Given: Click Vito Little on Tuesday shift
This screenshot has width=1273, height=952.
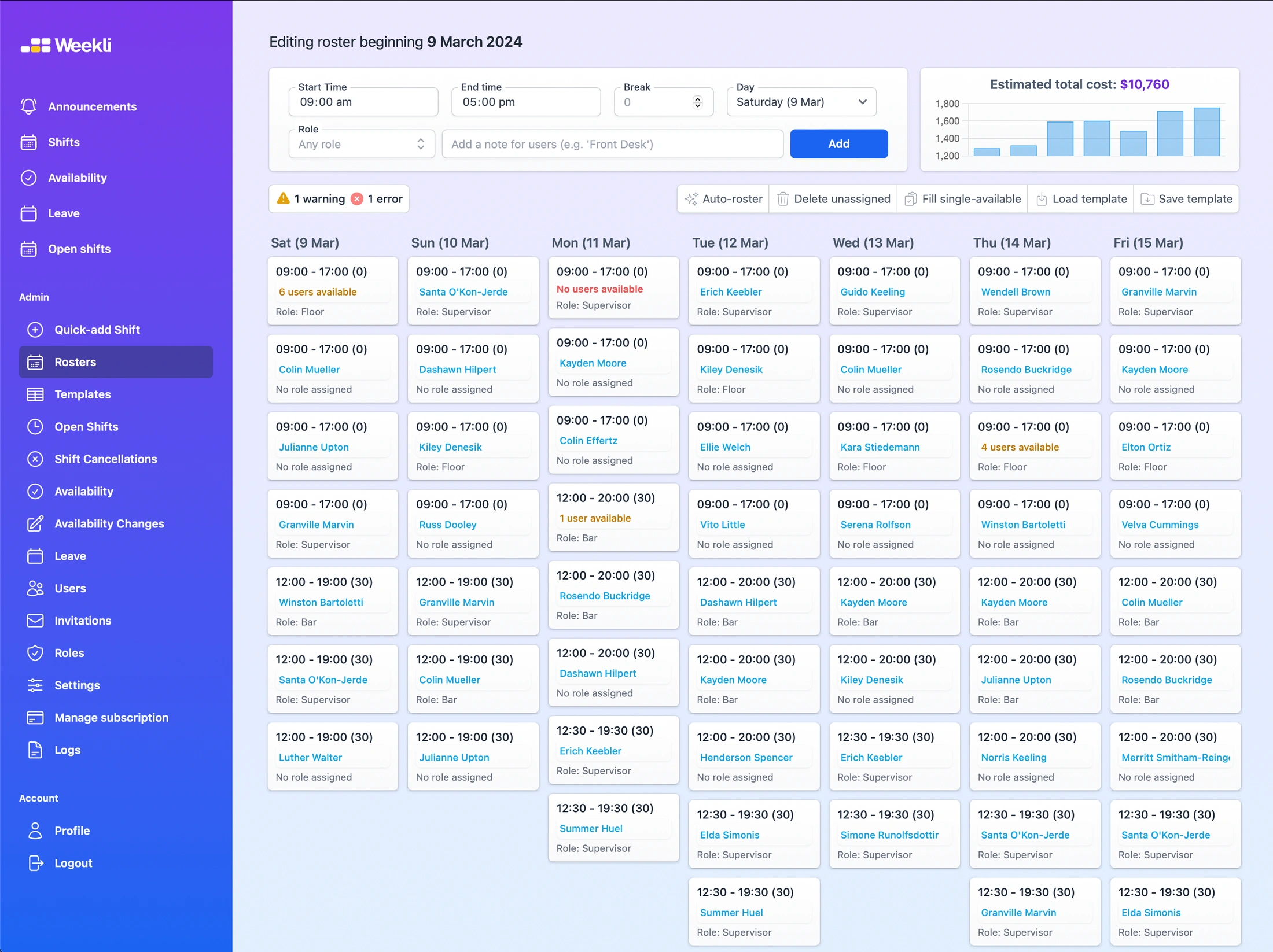Looking at the screenshot, I should point(722,525).
